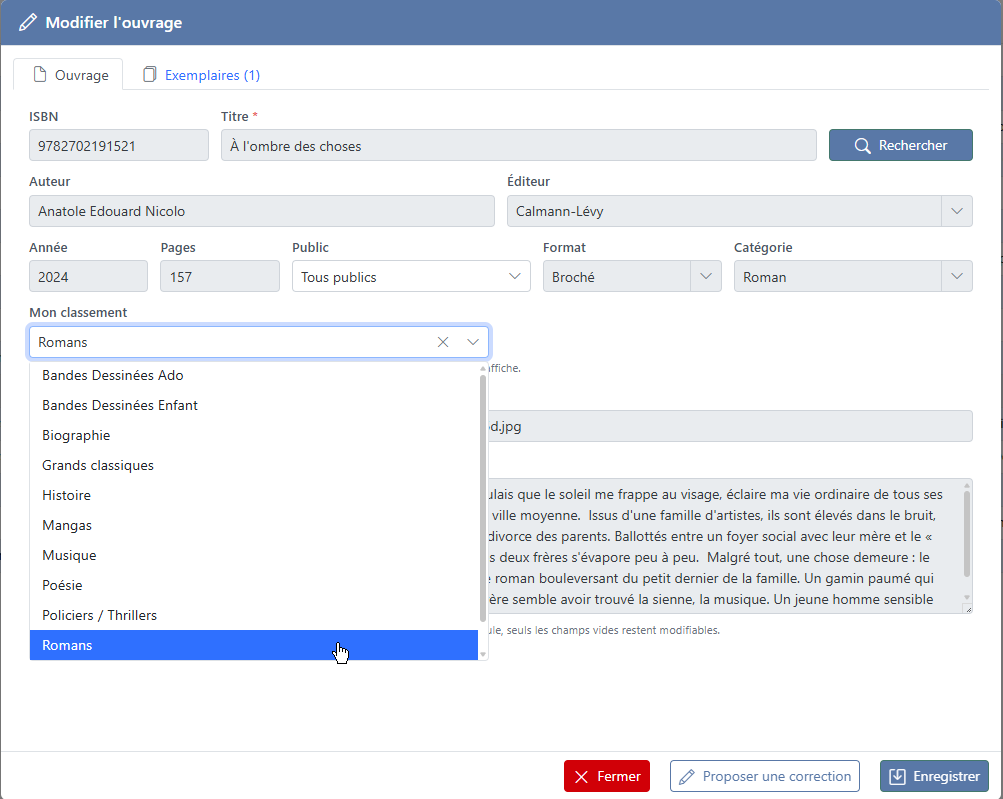Click the Pages field
The height and width of the screenshot is (799, 1003).
[x=219, y=276]
